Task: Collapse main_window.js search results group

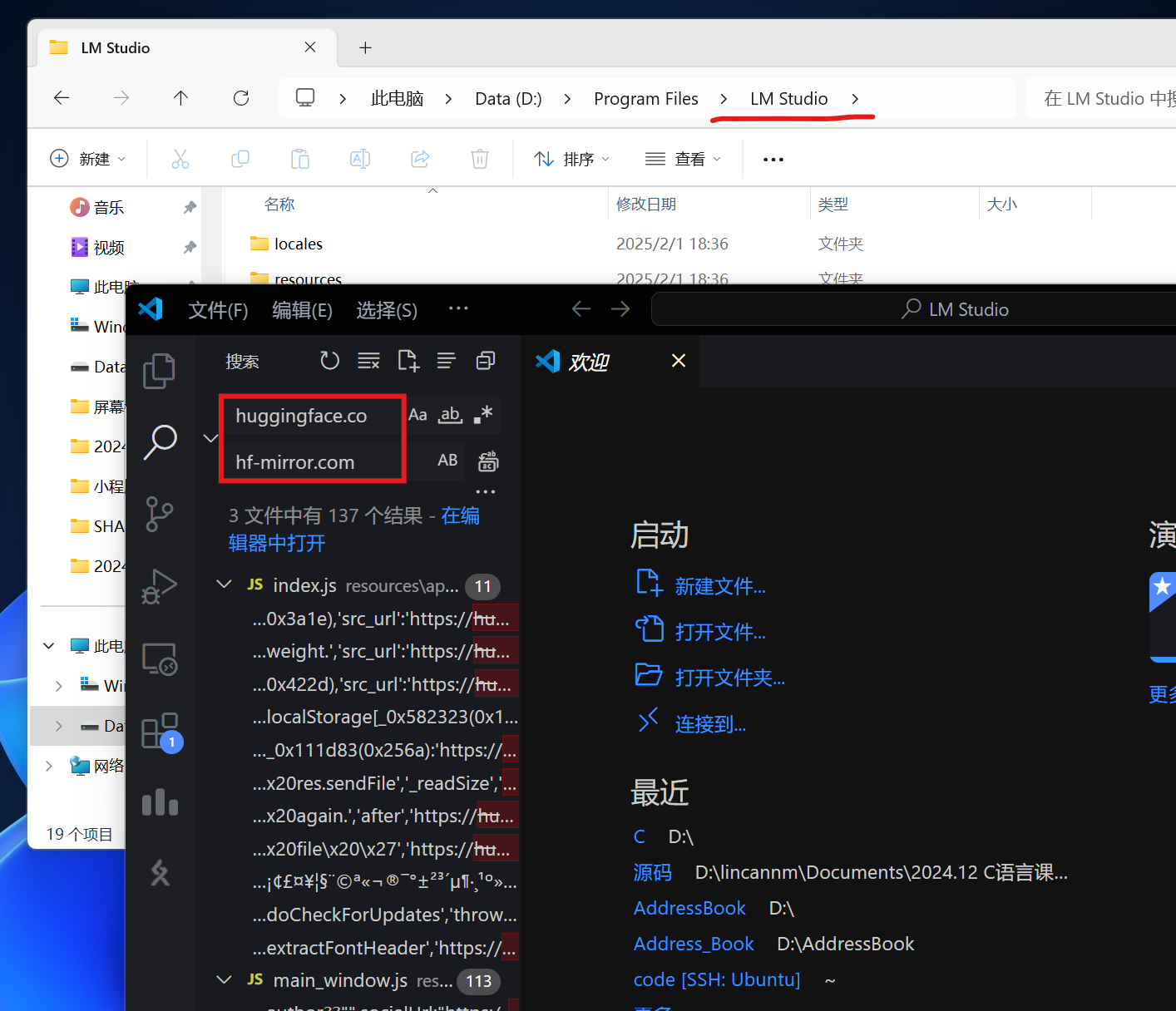Action: click(224, 980)
